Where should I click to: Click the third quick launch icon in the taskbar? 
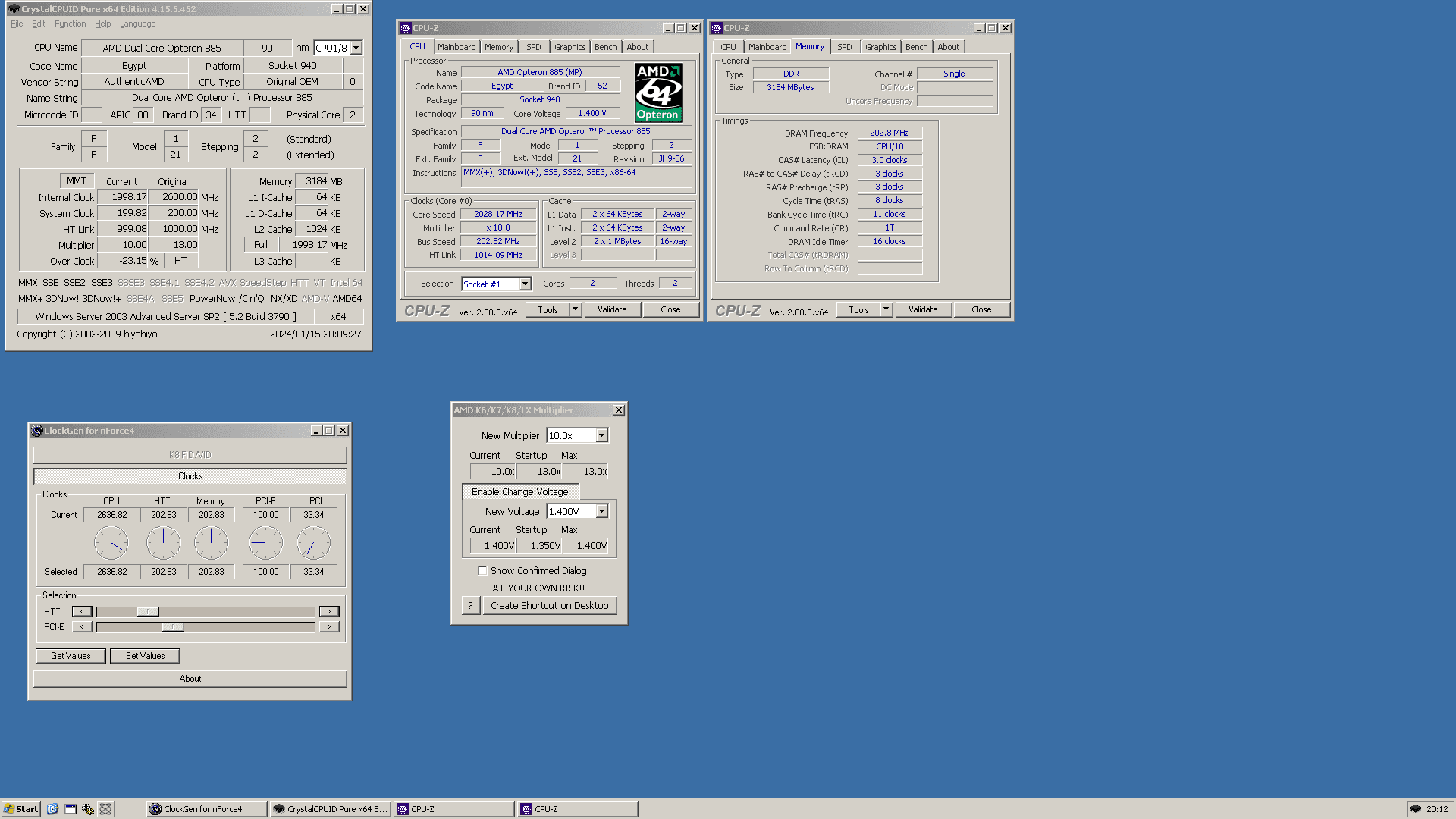[x=88, y=809]
